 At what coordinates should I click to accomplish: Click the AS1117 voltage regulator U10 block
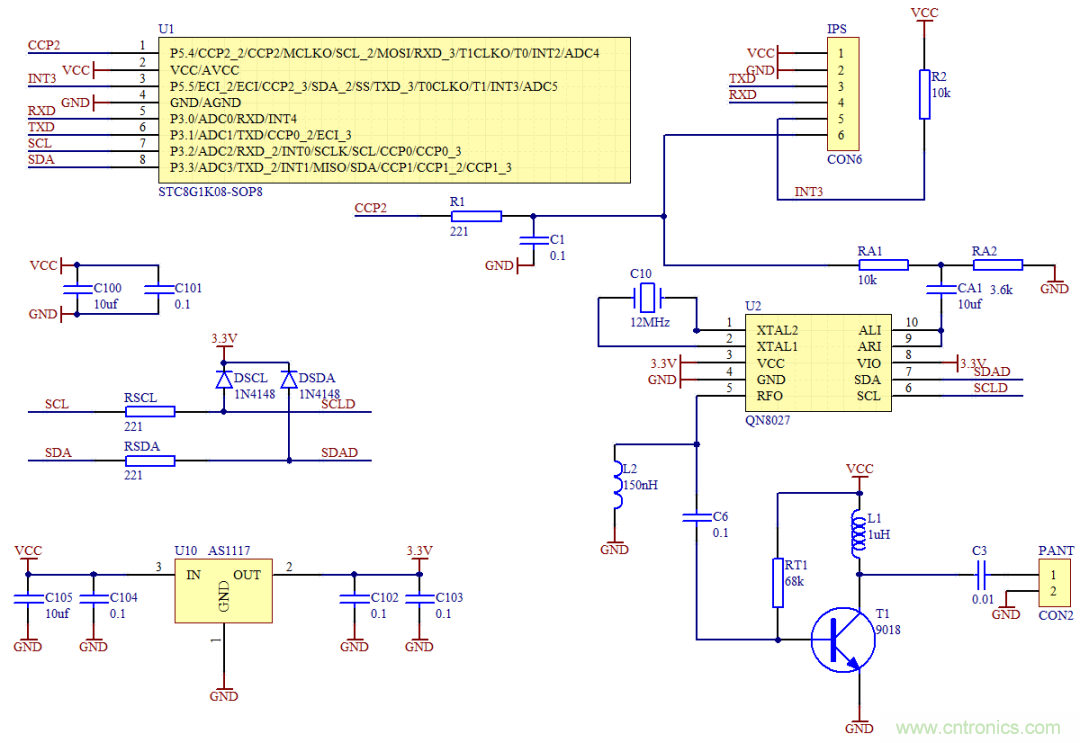coord(223,589)
